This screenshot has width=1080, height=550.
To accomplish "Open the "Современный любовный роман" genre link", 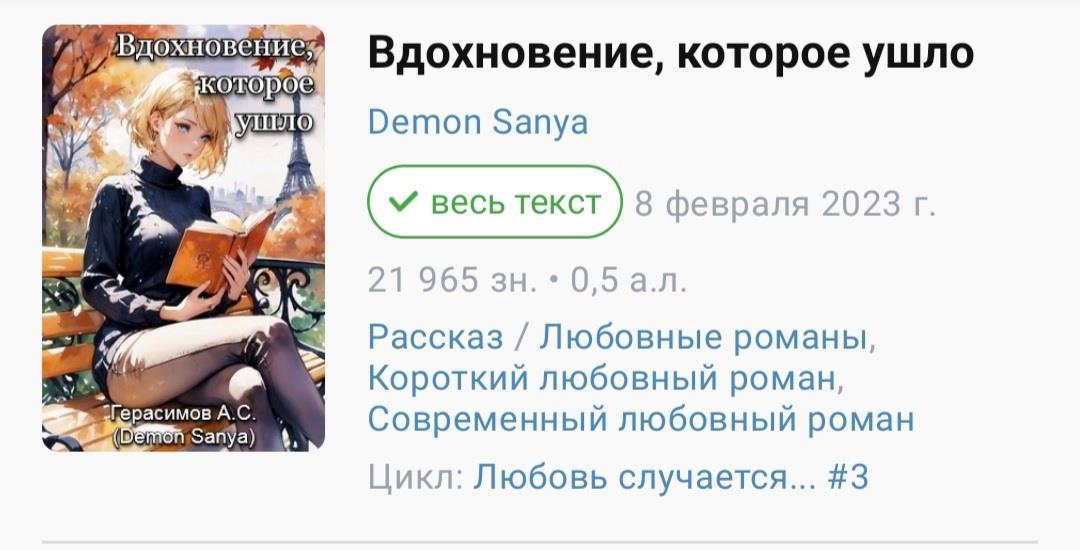I will (x=641, y=419).
